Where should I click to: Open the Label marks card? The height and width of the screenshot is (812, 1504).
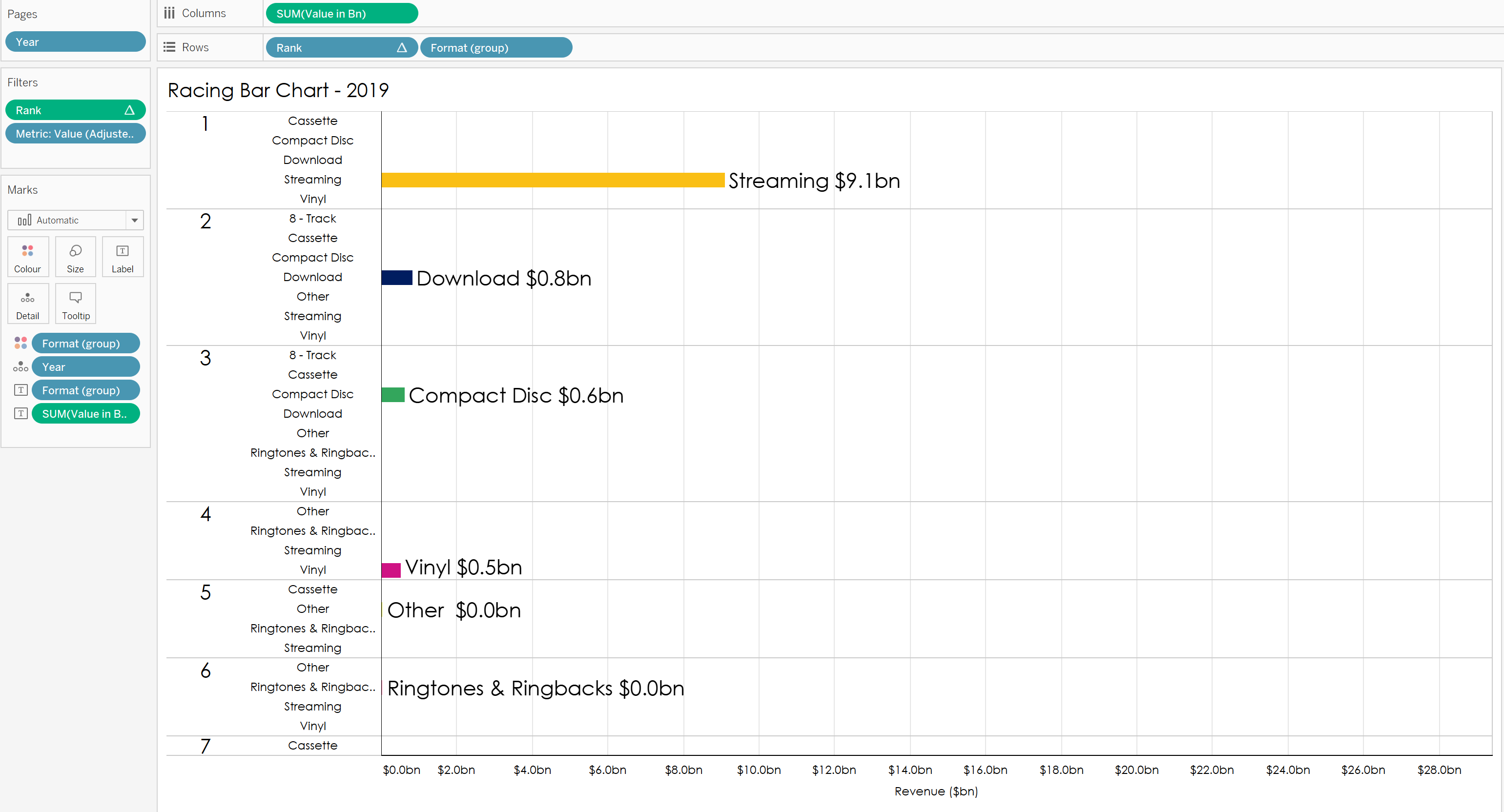tap(123, 257)
